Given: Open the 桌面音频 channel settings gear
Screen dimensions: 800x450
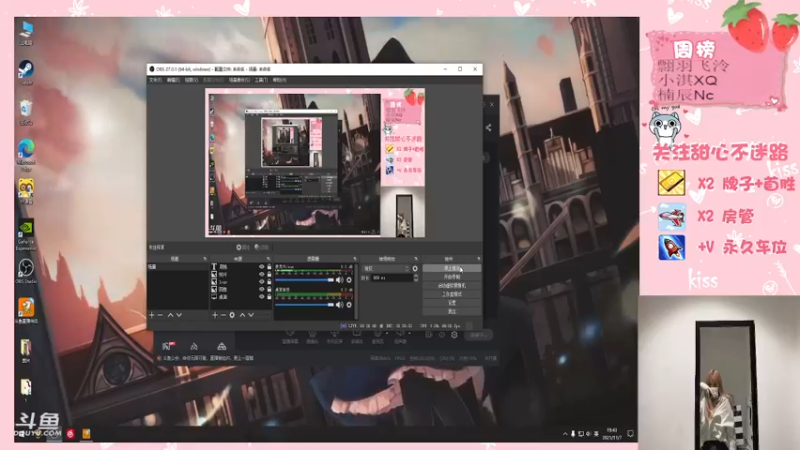Looking at the screenshot, I should pyautogui.click(x=349, y=305).
